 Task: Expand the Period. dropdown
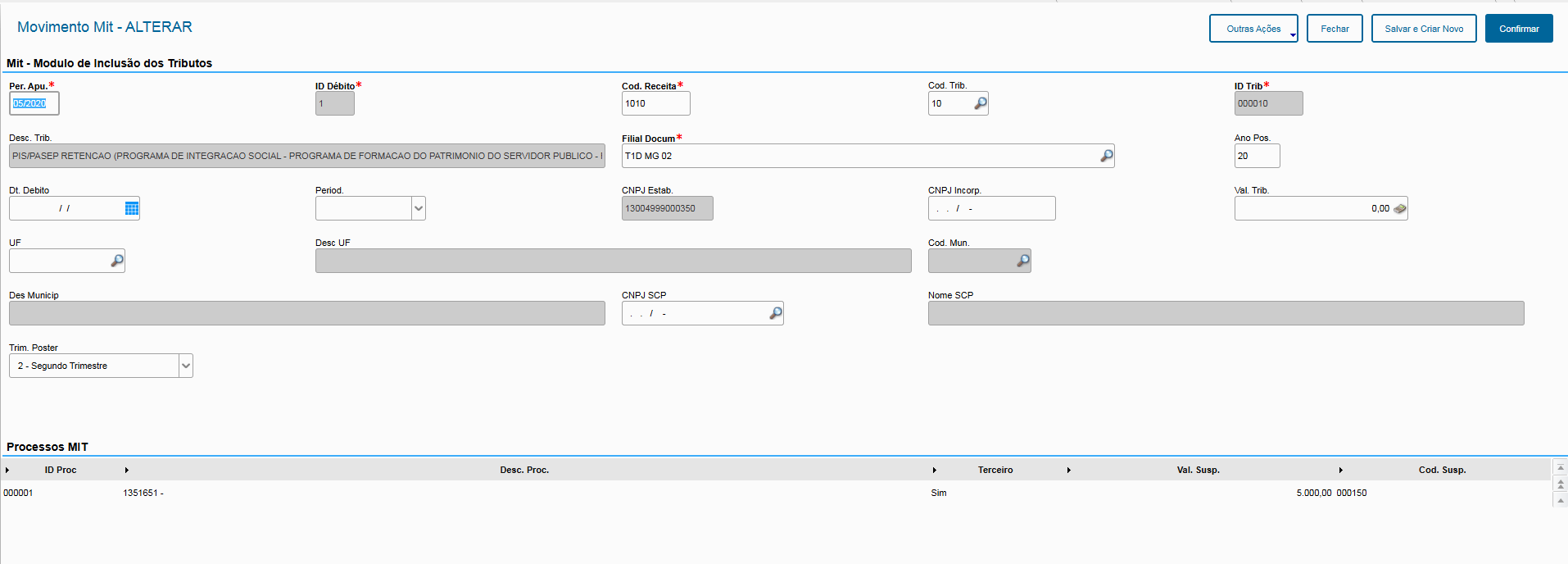click(x=419, y=208)
